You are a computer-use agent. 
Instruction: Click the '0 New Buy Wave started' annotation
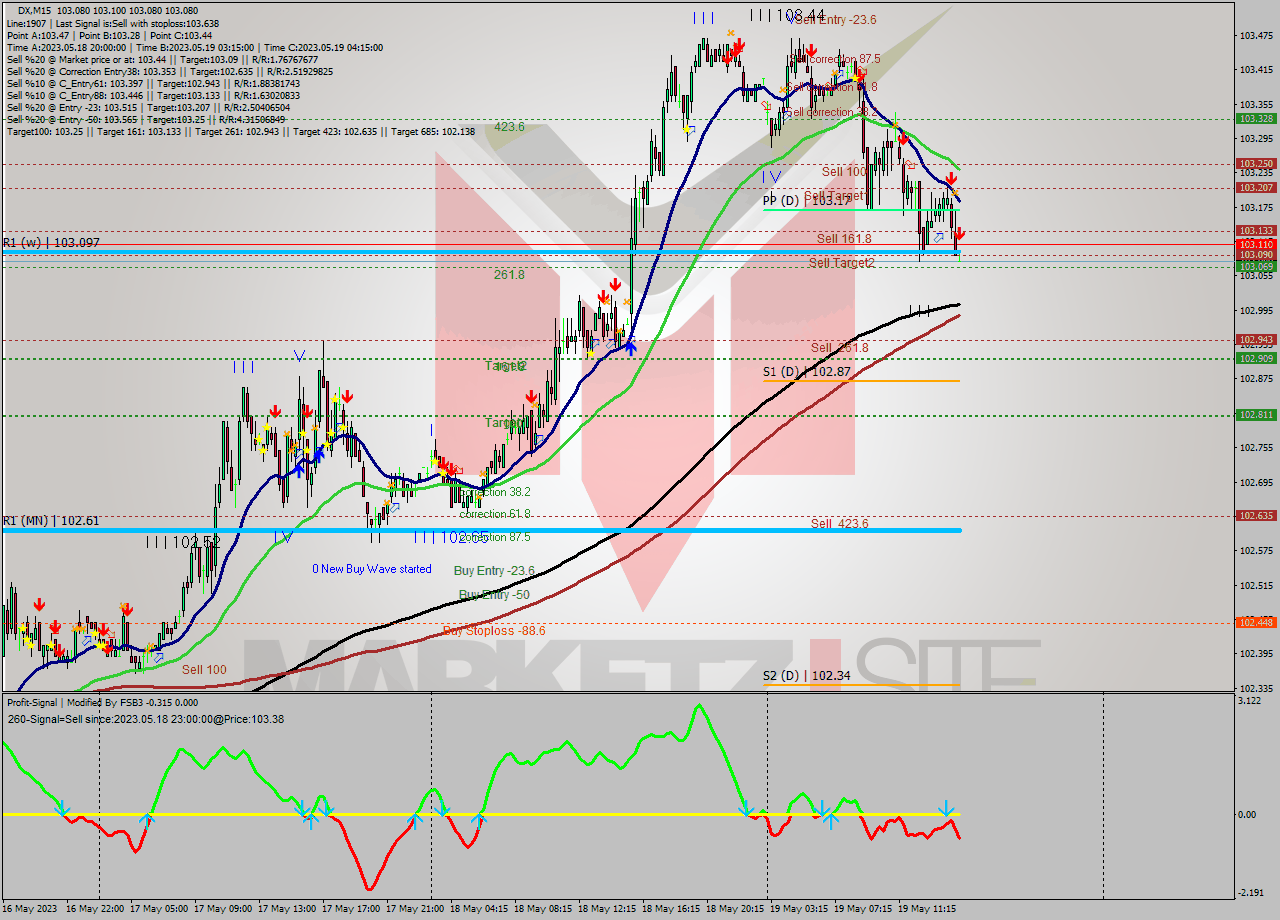coord(372,569)
